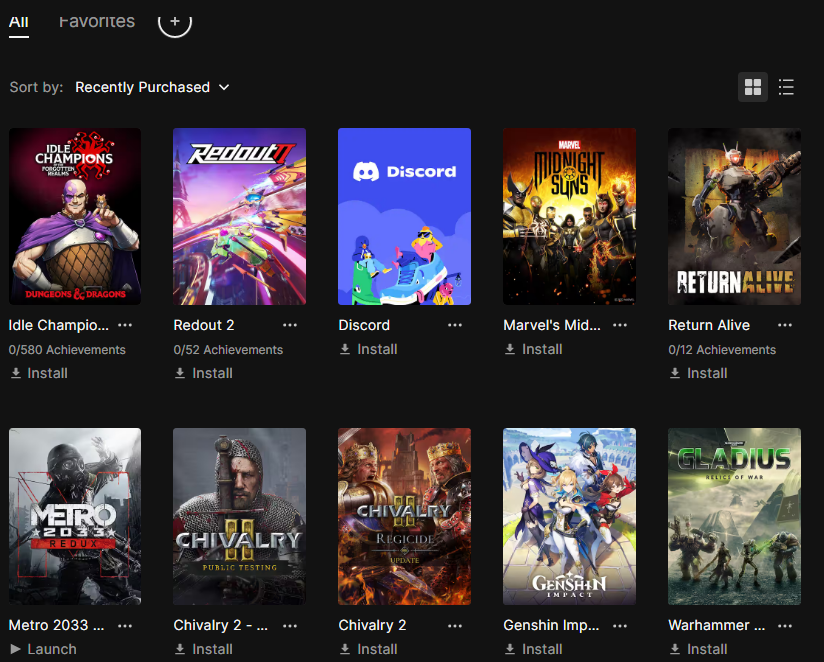
Task: Switch to the Favorites tab
Action: [97, 22]
